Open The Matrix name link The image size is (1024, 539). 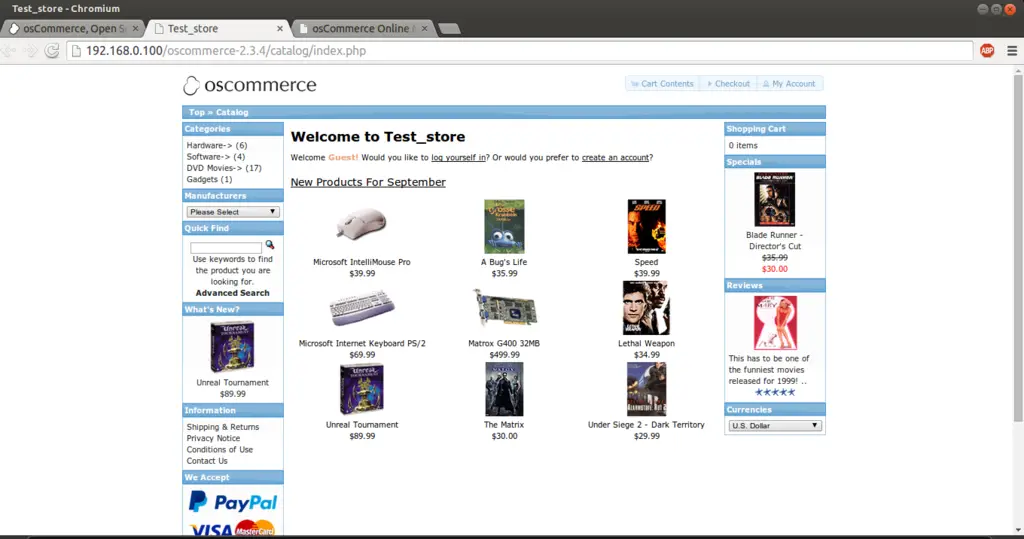point(504,425)
